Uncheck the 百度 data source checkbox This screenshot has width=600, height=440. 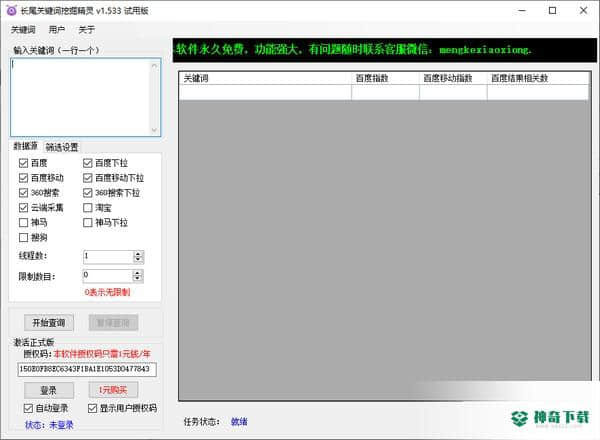pyautogui.click(x=23, y=163)
